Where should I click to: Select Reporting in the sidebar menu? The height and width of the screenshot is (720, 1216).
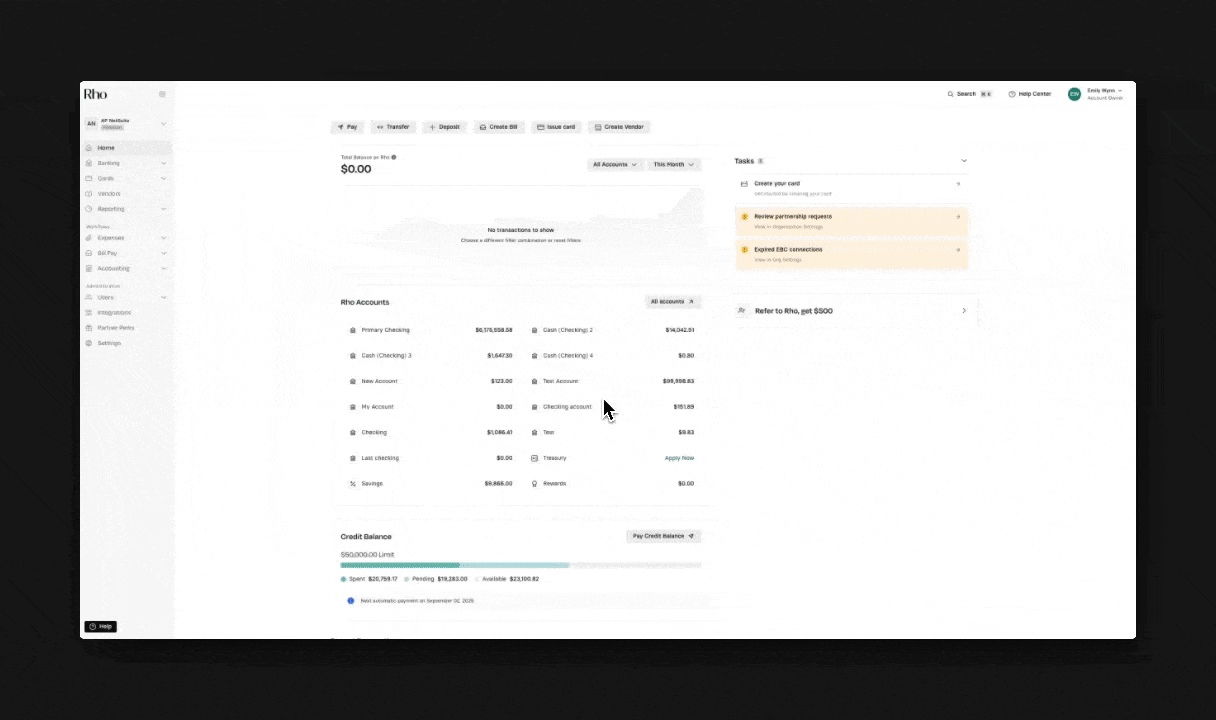pos(111,209)
